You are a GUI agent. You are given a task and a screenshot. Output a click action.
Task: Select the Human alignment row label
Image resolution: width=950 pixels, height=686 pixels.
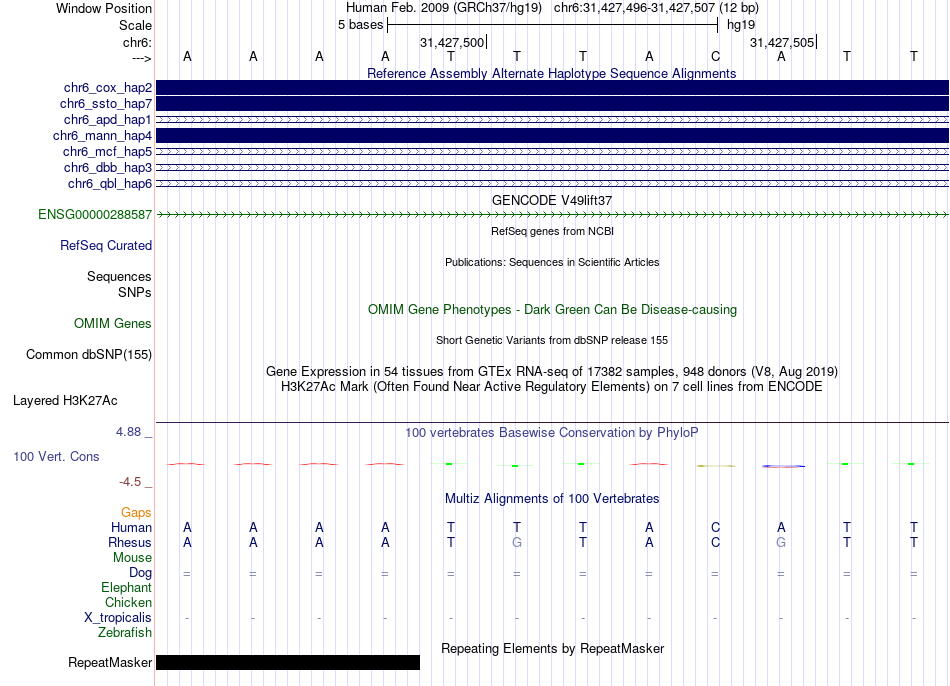click(x=131, y=527)
